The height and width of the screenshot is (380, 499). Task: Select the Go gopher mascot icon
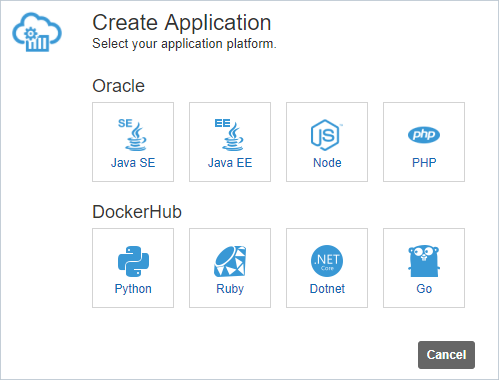point(424,261)
